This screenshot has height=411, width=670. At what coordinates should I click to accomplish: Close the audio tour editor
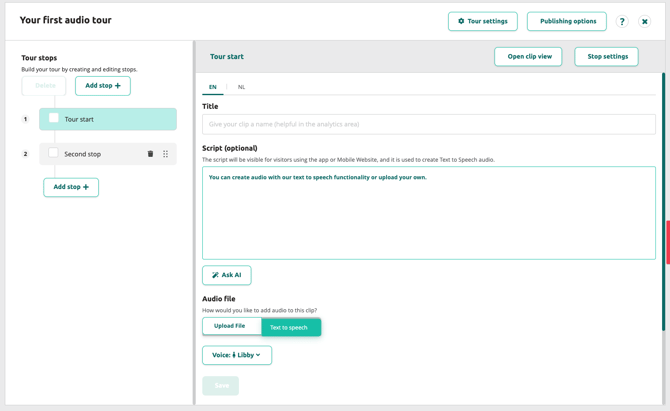[x=645, y=21]
